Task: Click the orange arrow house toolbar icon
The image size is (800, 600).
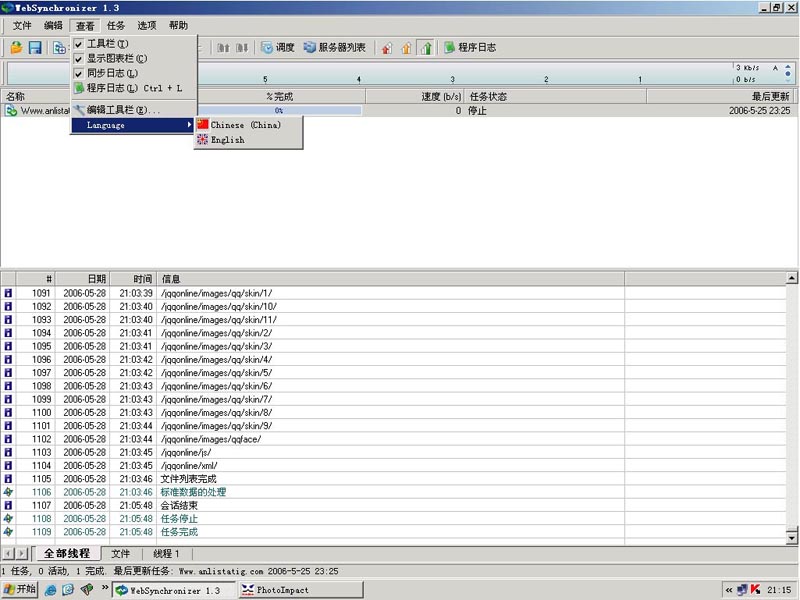Action: [x=406, y=48]
